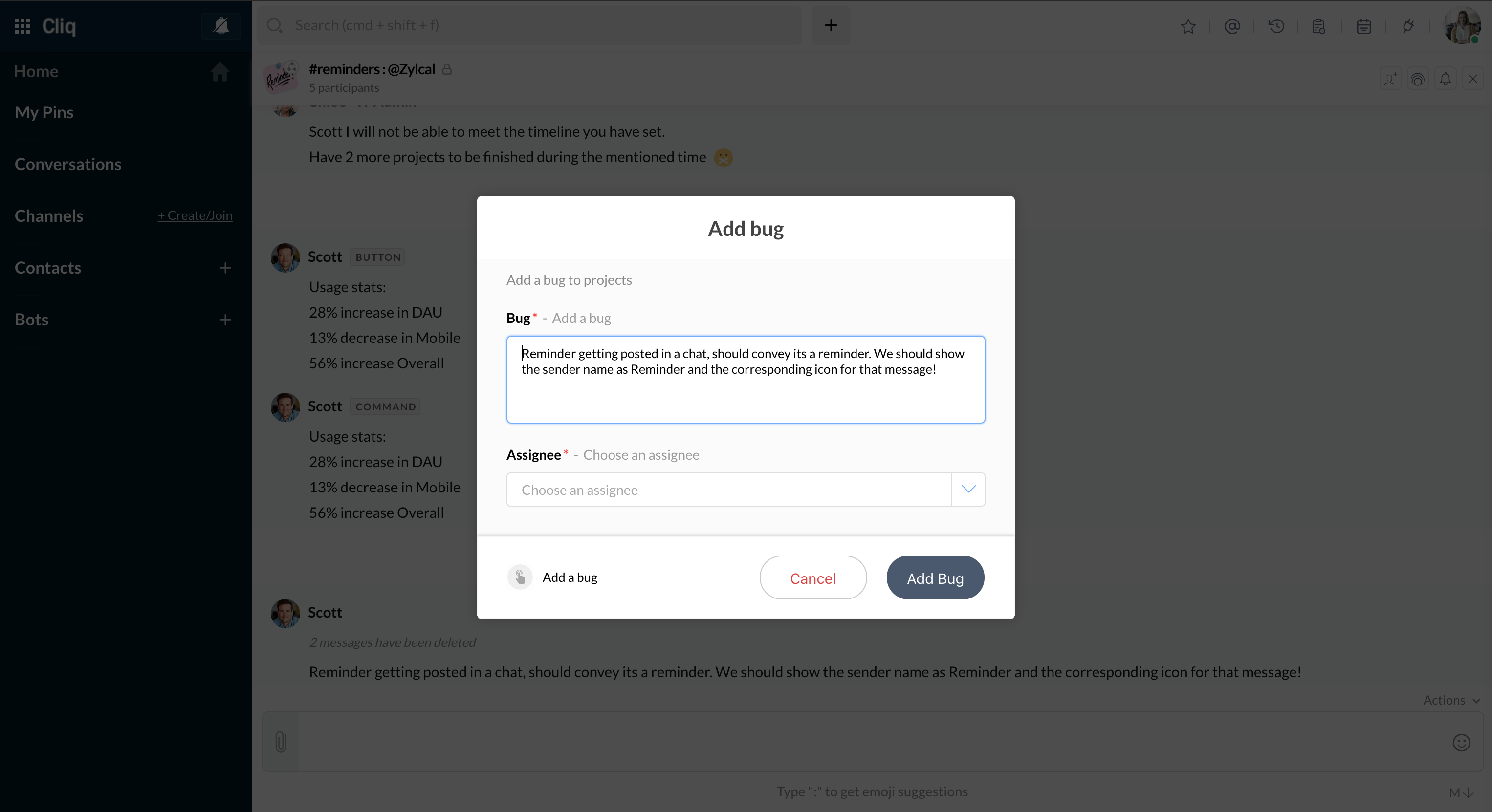This screenshot has height=812, width=1492.
Task: Go to My Pins in sidebar
Action: (x=44, y=112)
